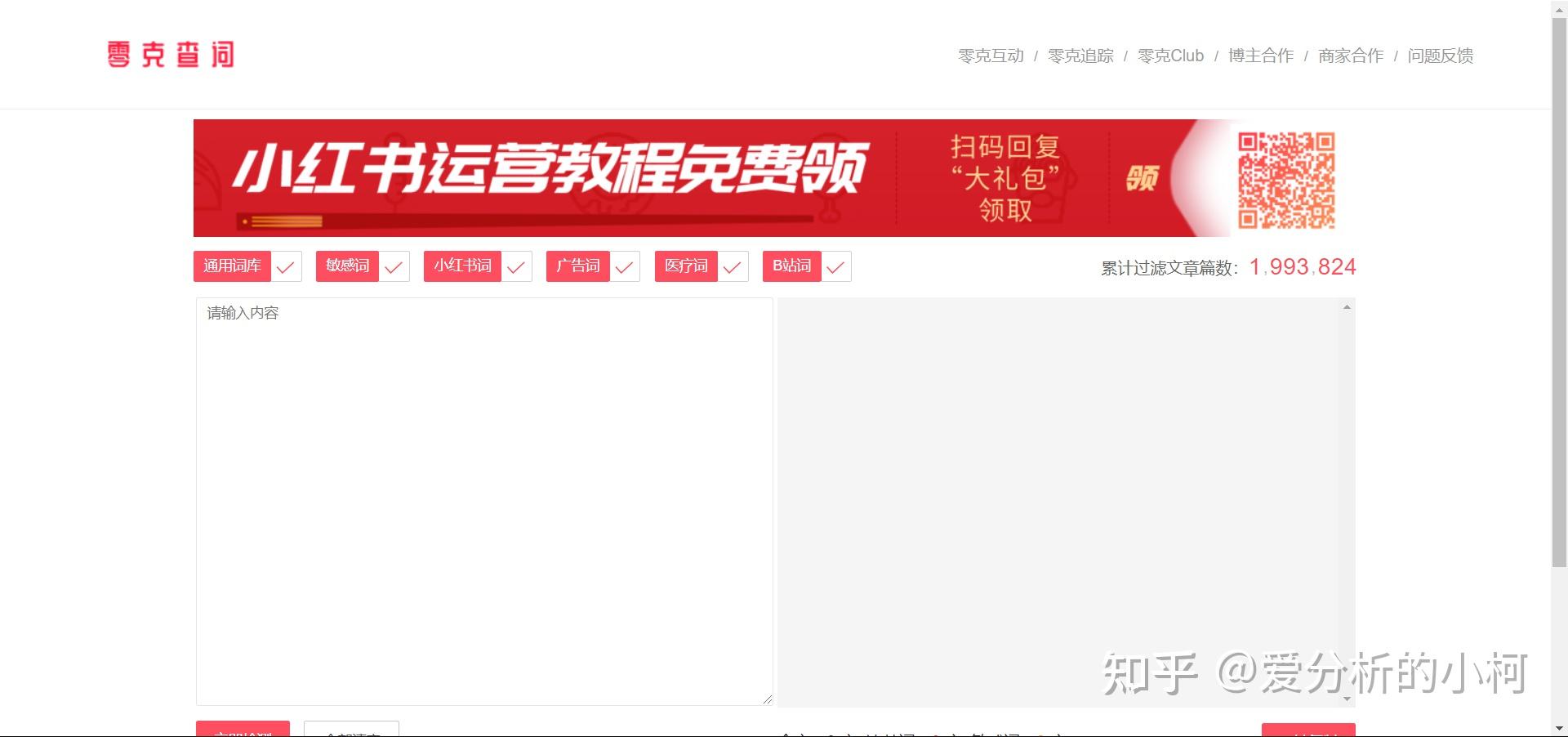Viewport: 1568px width, 737px height.
Task: Click the results pane scroll-down arrow
Action: tap(1347, 699)
